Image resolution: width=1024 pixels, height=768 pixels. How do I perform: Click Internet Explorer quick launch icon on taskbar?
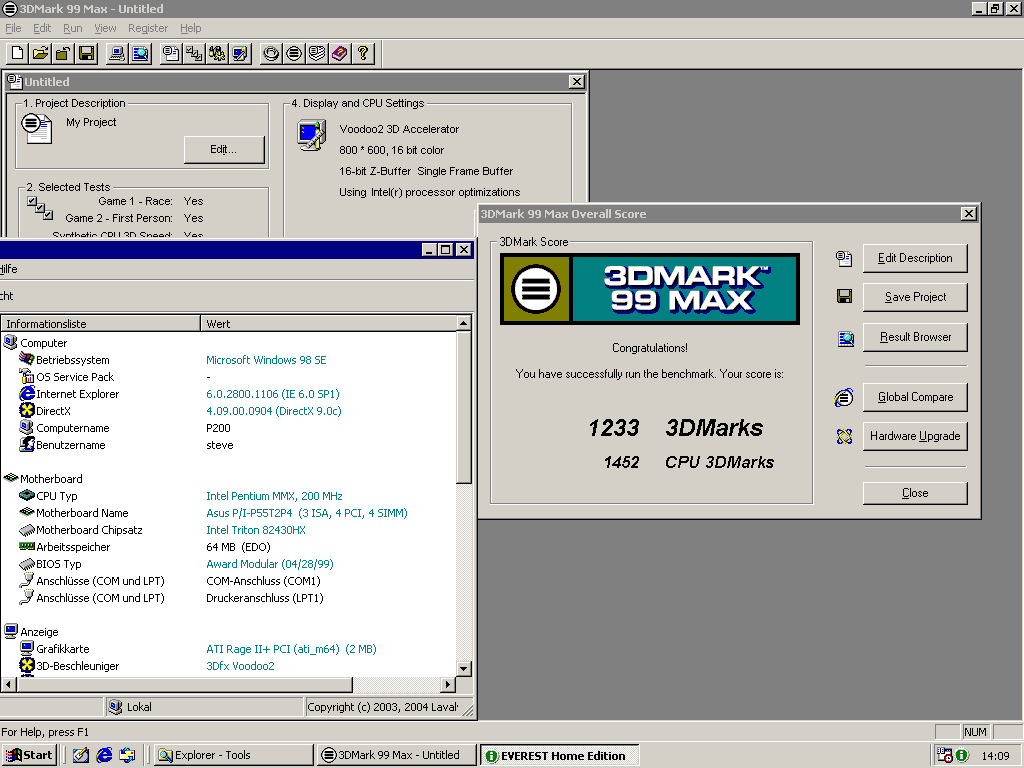click(104, 756)
